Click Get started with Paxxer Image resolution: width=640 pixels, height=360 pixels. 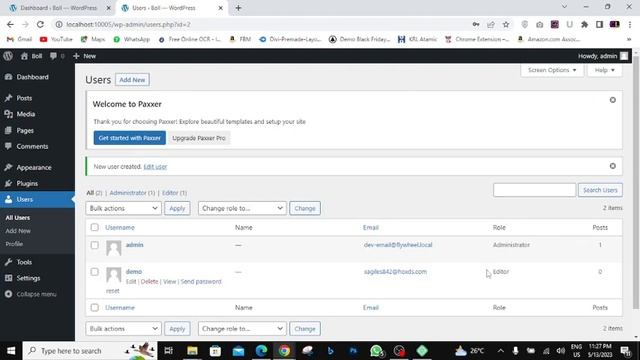coord(129,138)
